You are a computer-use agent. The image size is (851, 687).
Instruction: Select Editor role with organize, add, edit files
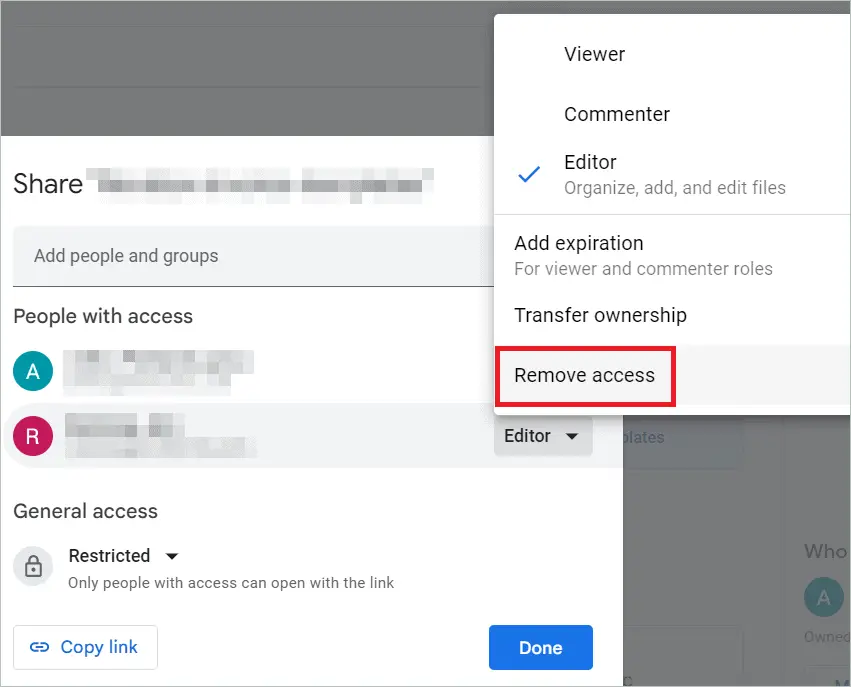674,174
